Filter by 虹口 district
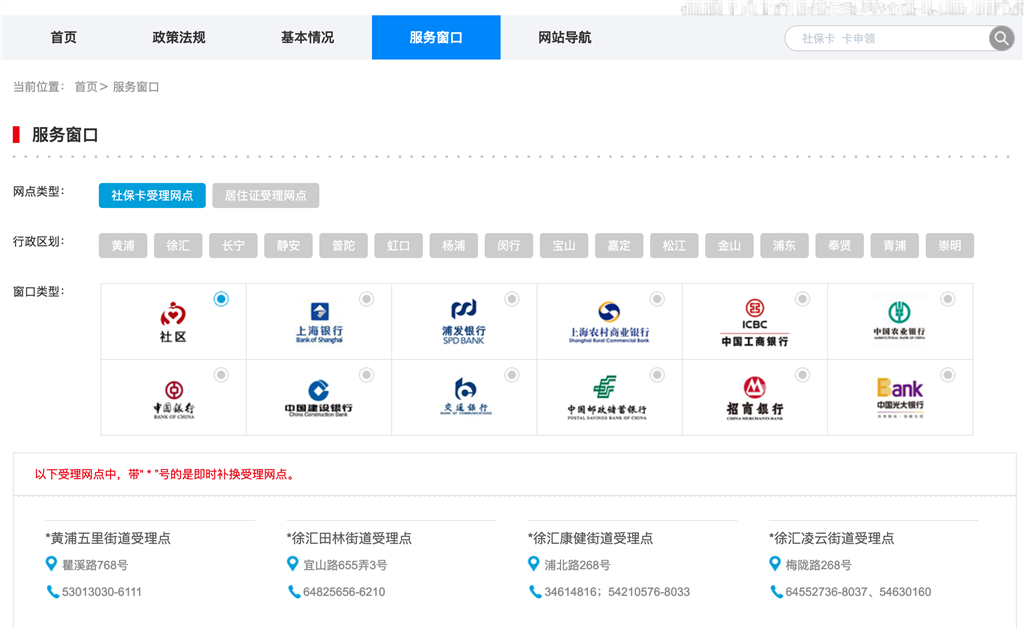This screenshot has width=1024, height=629. (398, 246)
